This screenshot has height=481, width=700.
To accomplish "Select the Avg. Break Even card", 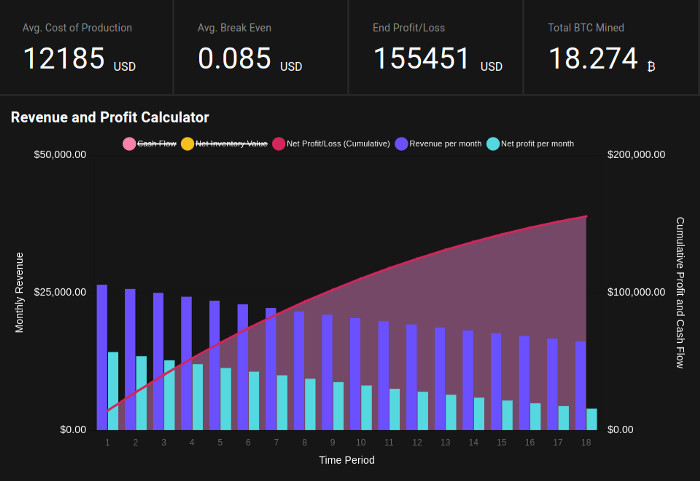I will 260,47.
